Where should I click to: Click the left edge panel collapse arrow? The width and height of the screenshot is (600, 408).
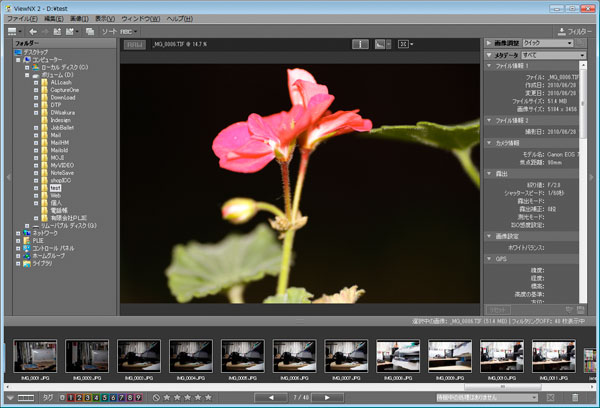tap(8, 177)
